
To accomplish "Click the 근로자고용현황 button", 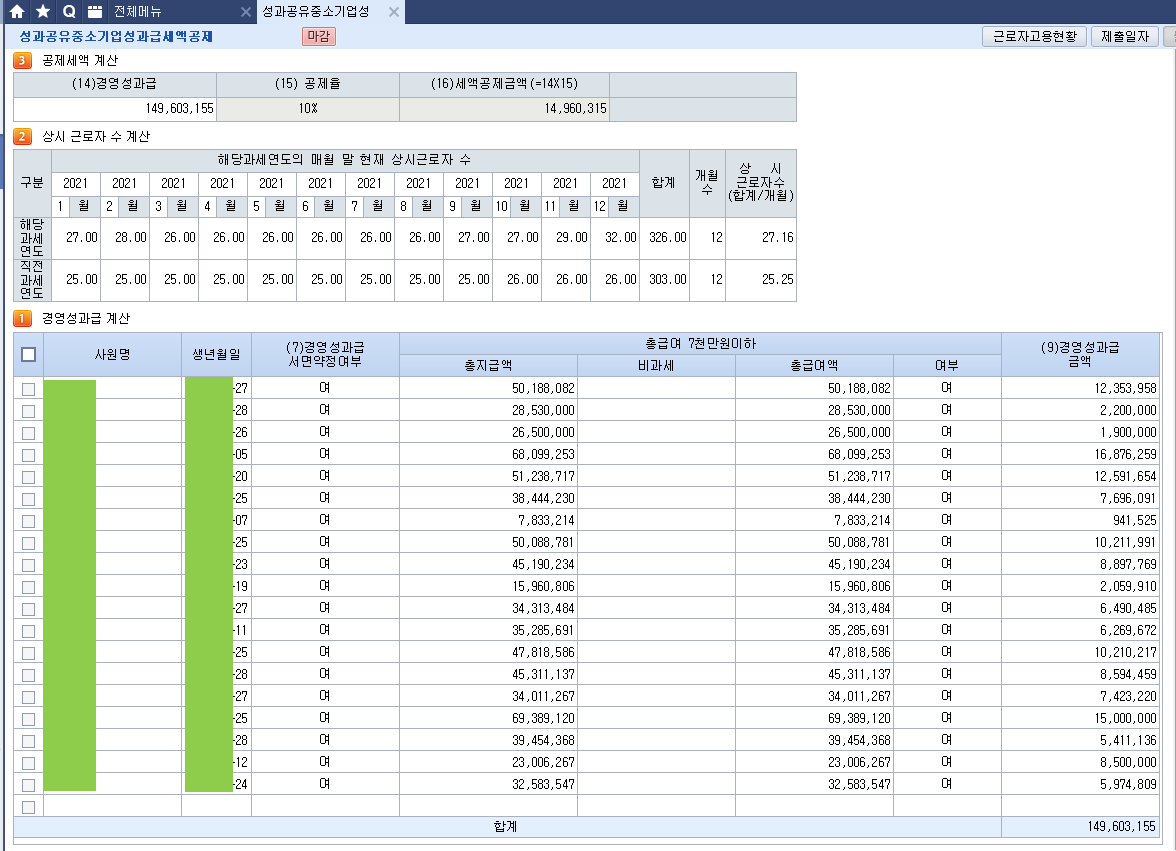I will coord(1034,37).
